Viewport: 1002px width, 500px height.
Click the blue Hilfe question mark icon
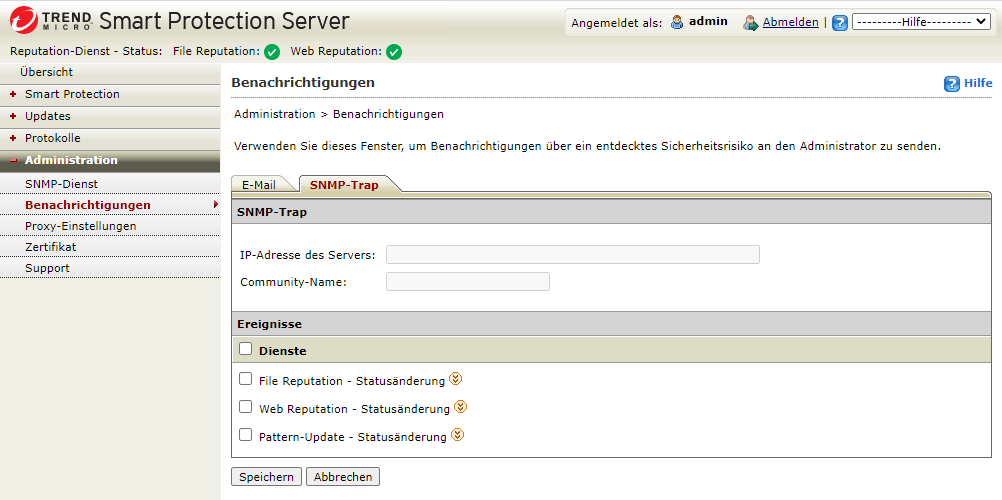(x=952, y=84)
